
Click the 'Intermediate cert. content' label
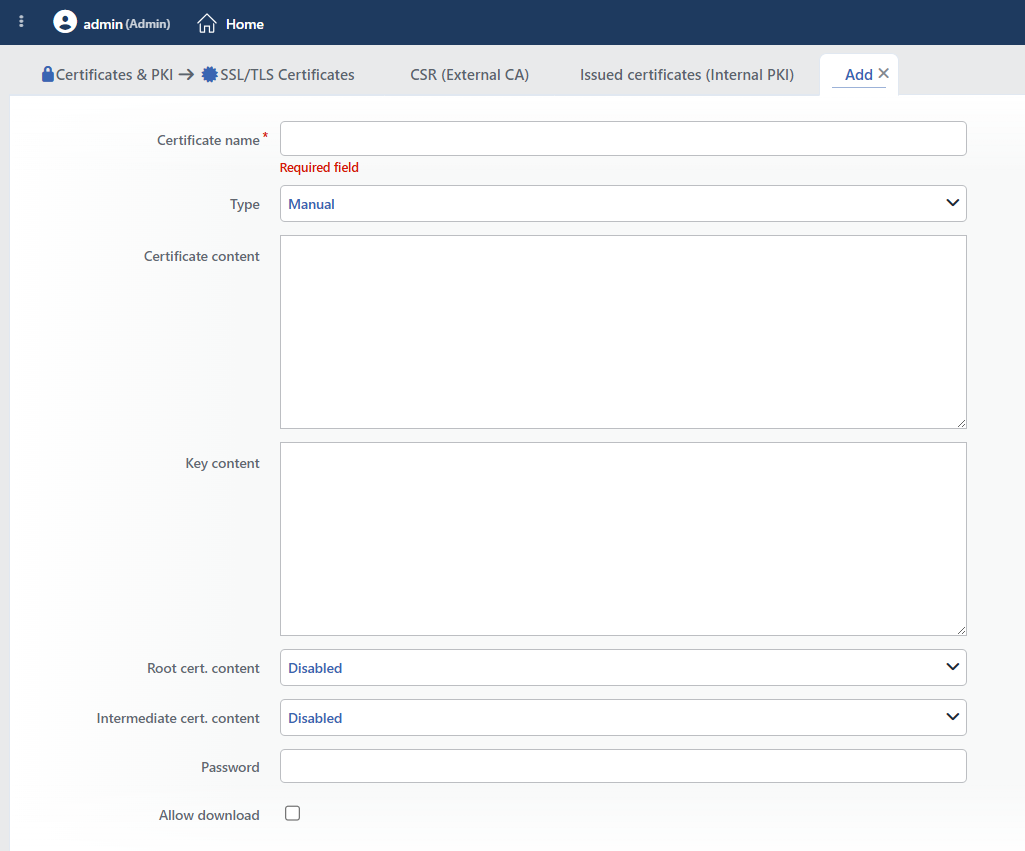pos(178,718)
